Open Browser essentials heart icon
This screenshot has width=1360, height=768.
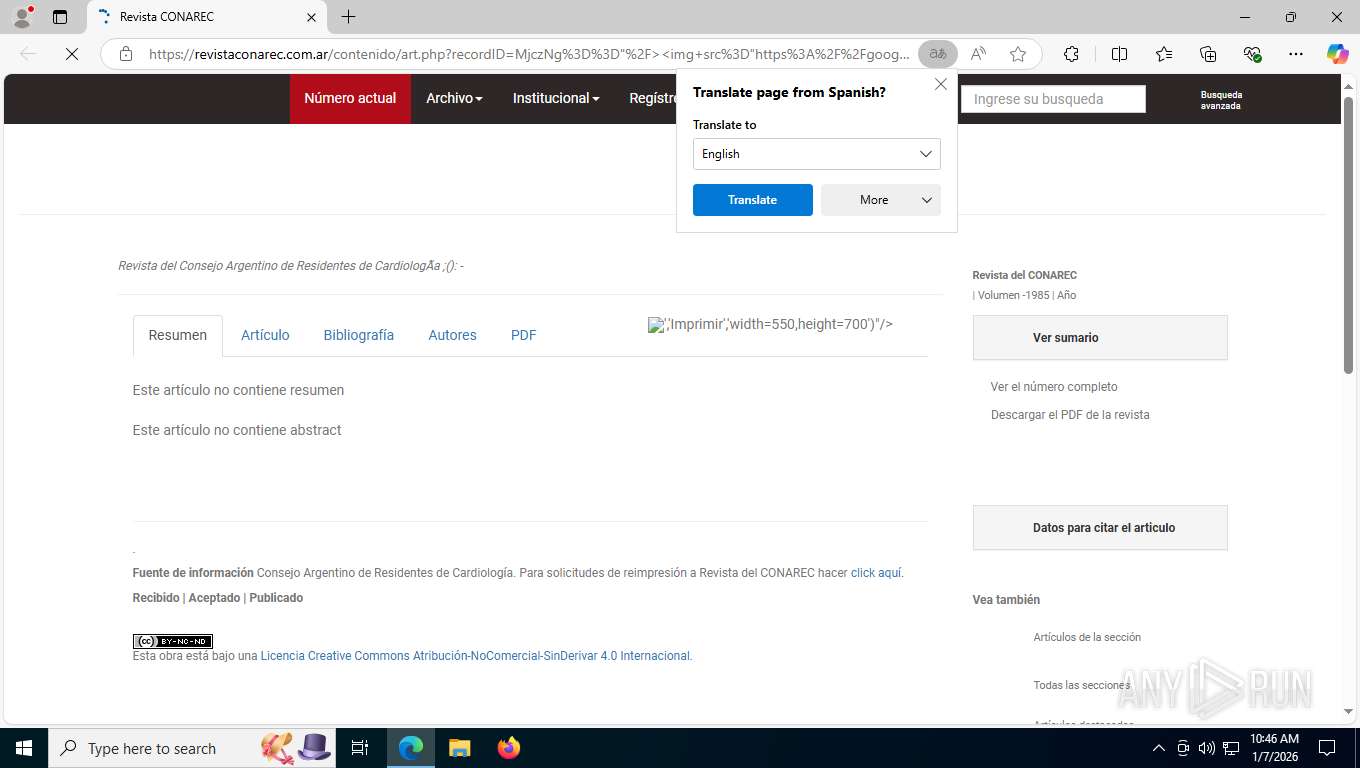click(x=1252, y=54)
